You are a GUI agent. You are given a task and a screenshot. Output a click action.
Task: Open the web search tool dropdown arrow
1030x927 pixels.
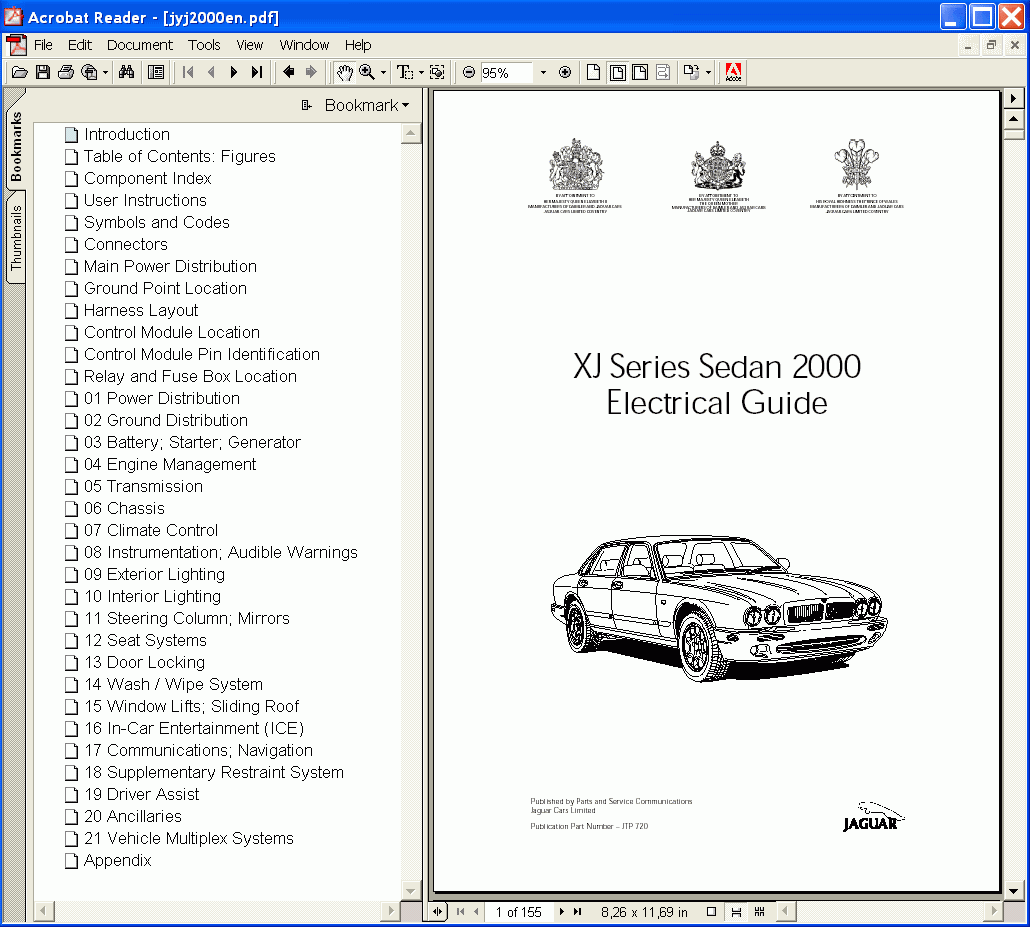(104, 72)
